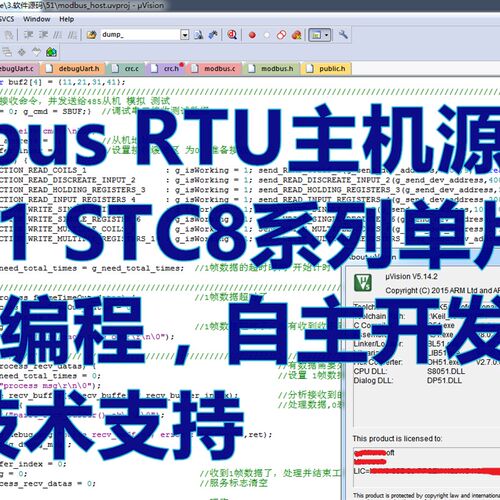500x500 pixels.
Task: Switch to the crc.c tab
Action: pos(126,69)
